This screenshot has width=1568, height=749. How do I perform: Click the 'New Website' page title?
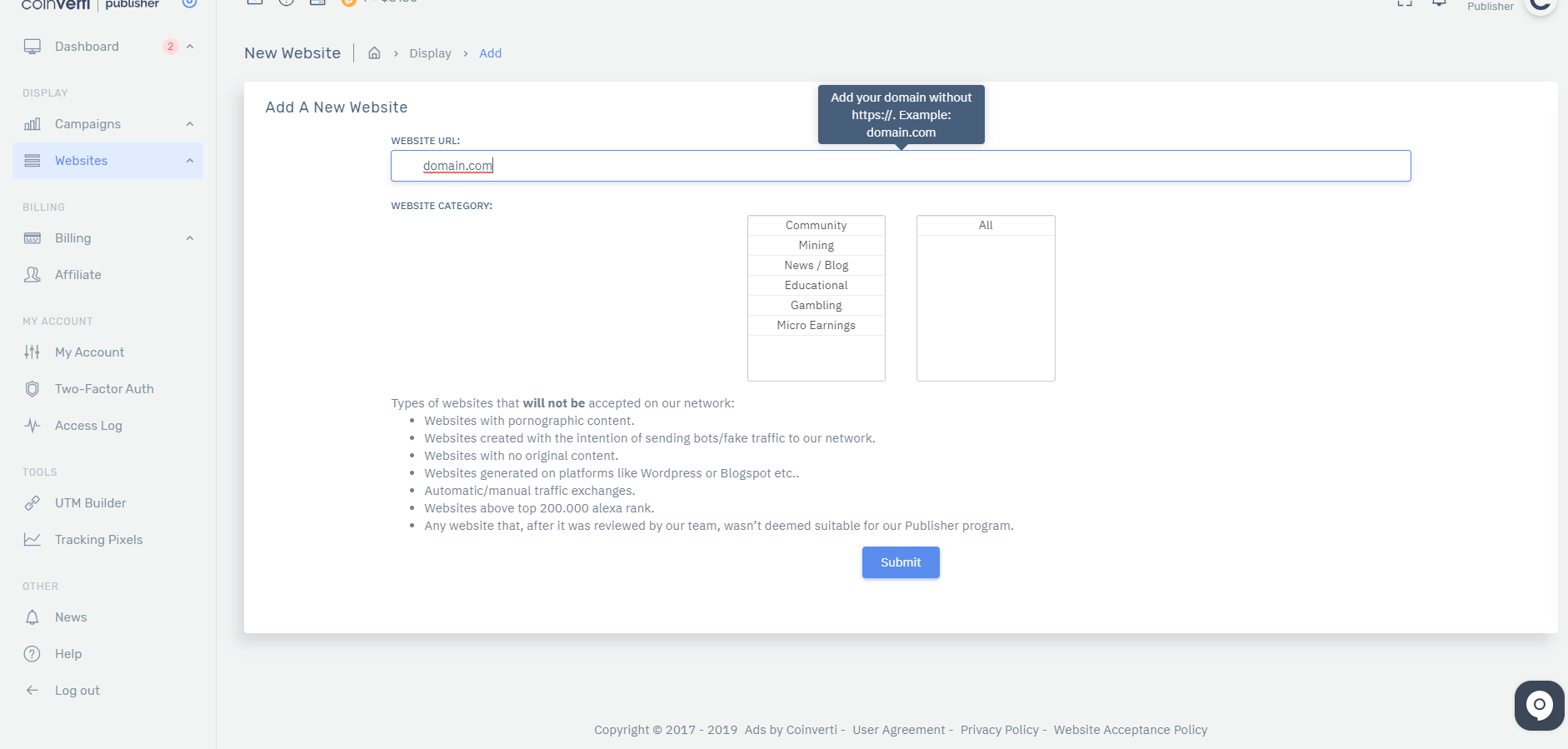pos(292,53)
